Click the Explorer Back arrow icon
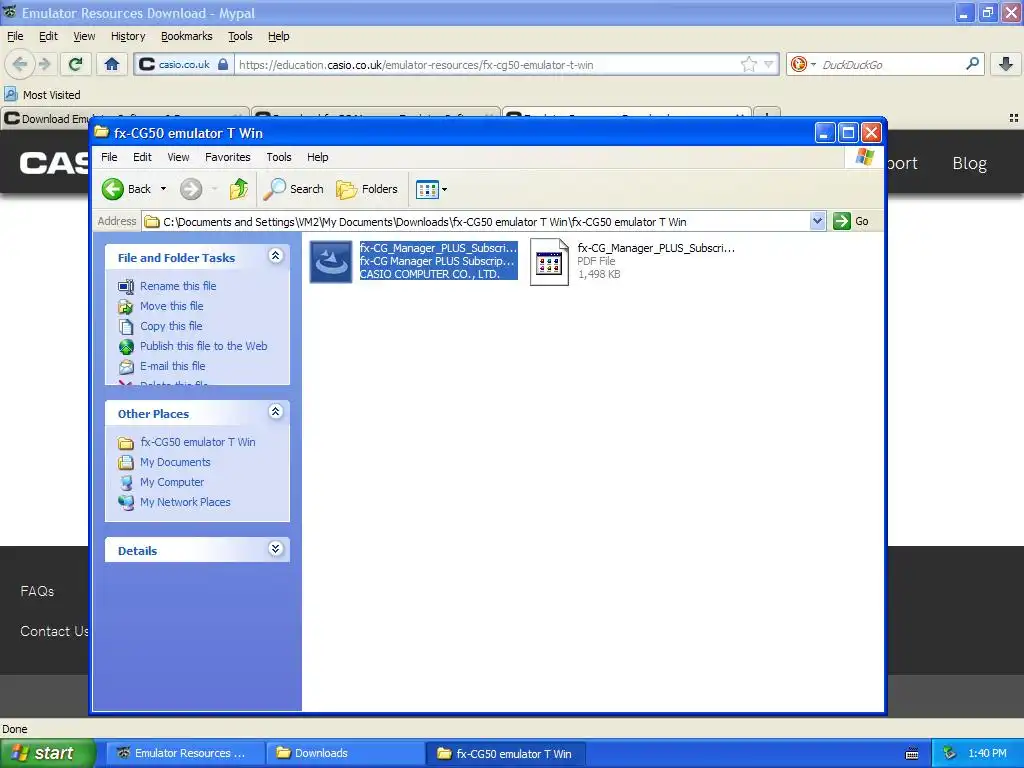The height and width of the screenshot is (768, 1024). [112, 189]
